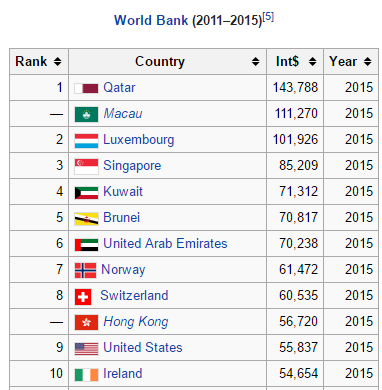
Task: Click the Kuwait flag icon
Action: (x=86, y=192)
